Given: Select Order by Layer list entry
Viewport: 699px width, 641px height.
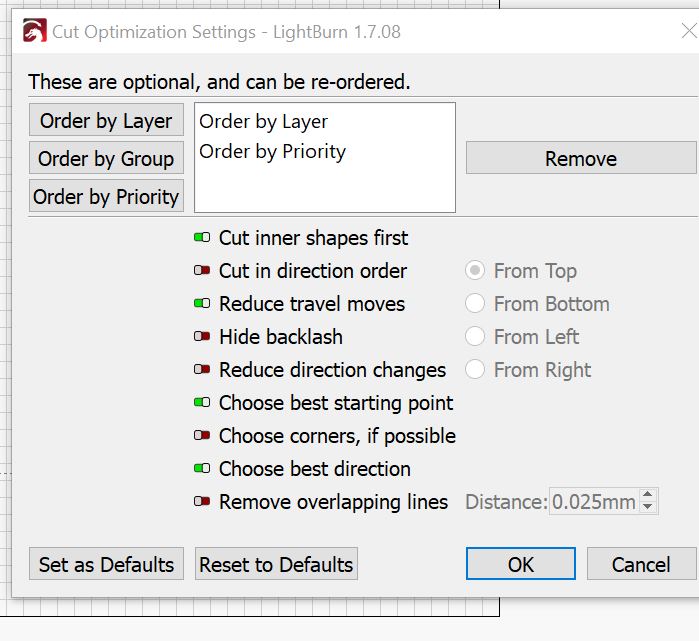Looking at the screenshot, I should click(263, 122).
